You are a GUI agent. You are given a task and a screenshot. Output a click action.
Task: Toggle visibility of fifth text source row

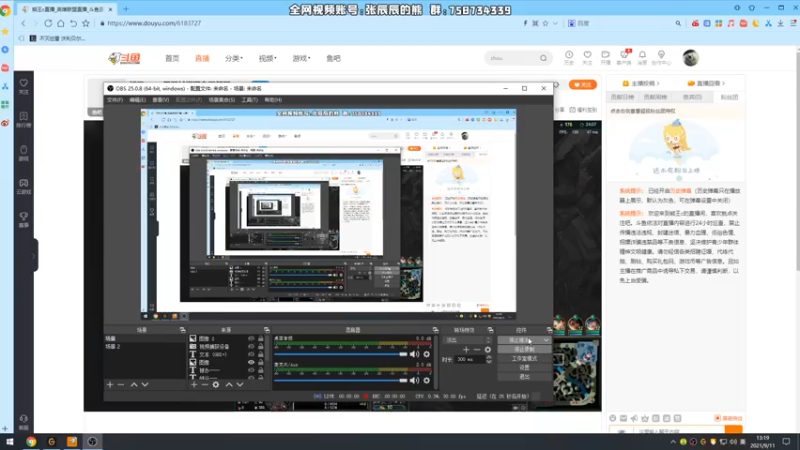[x=251, y=370]
